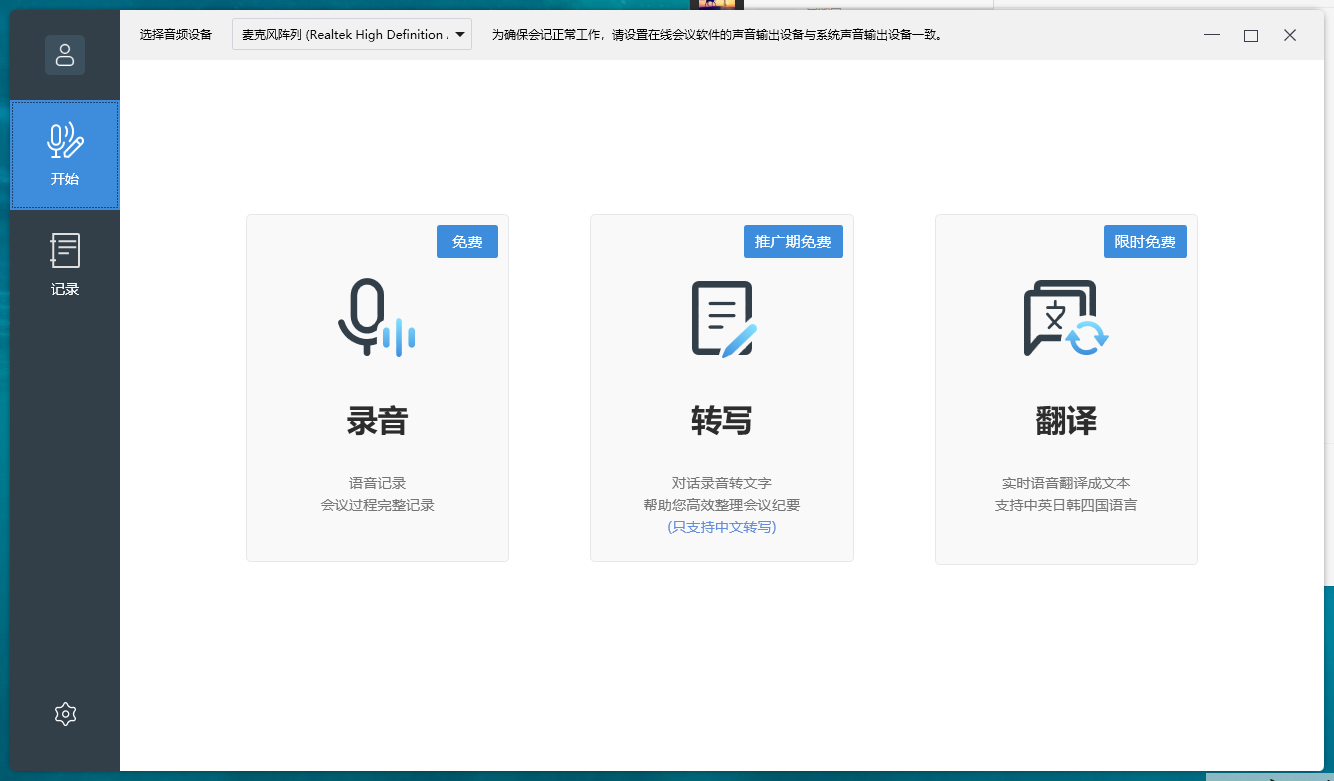Viewport: 1334px width, 781px height.
Task: Select the 开始 tab in the left navigation
Action: click(64, 155)
